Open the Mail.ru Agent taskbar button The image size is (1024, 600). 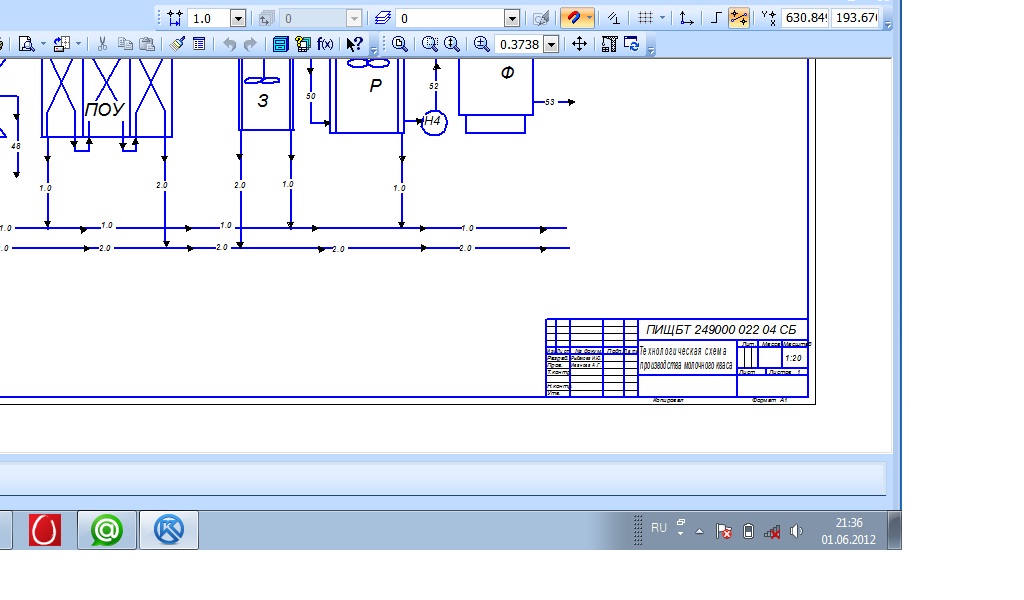[106, 529]
